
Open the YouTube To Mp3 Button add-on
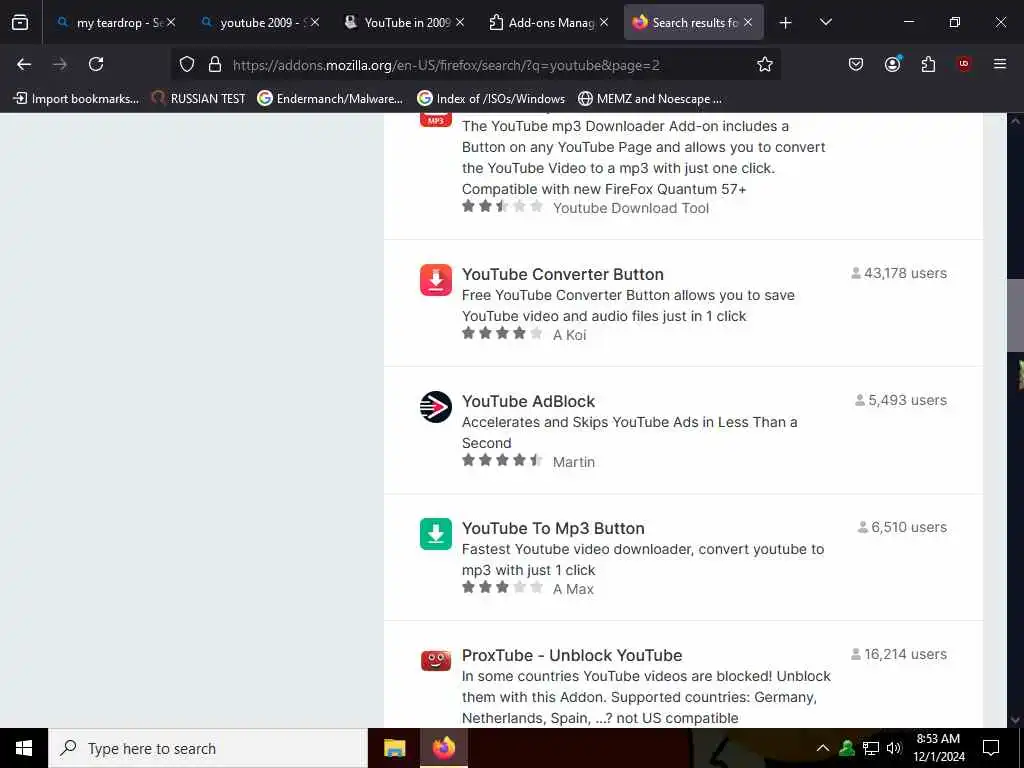click(x=553, y=528)
